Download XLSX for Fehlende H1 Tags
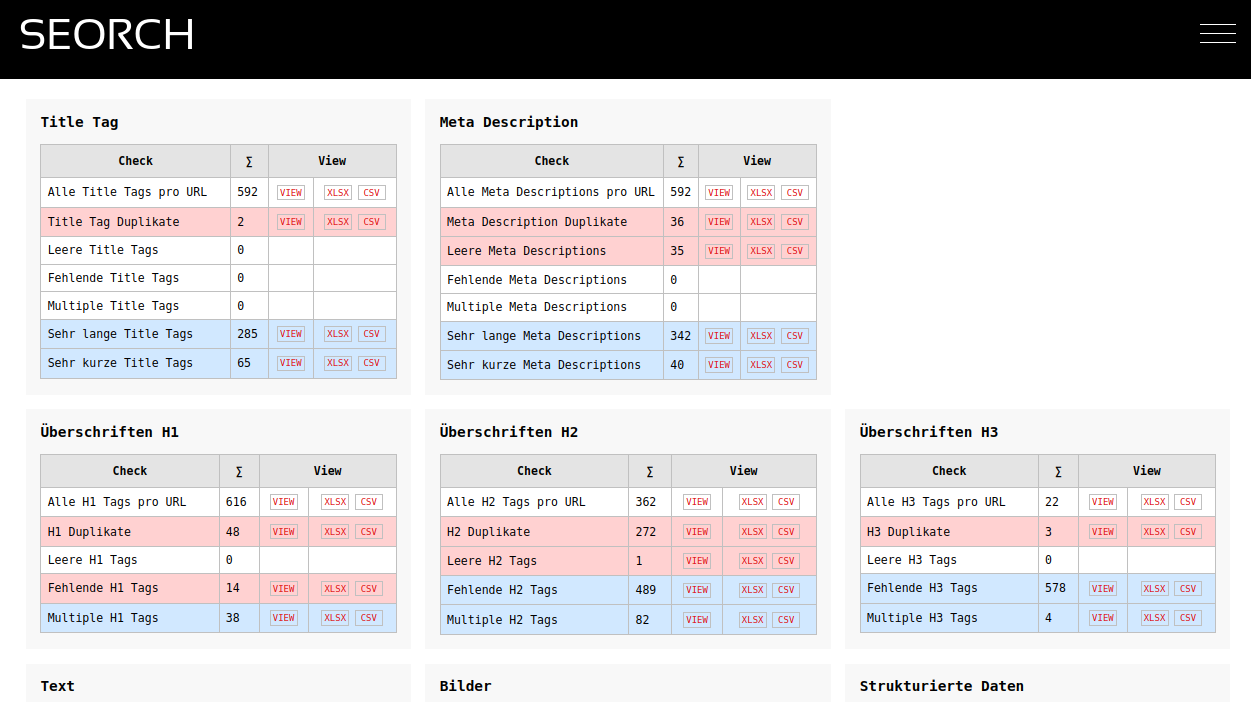The height and width of the screenshot is (702, 1251). point(335,589)
